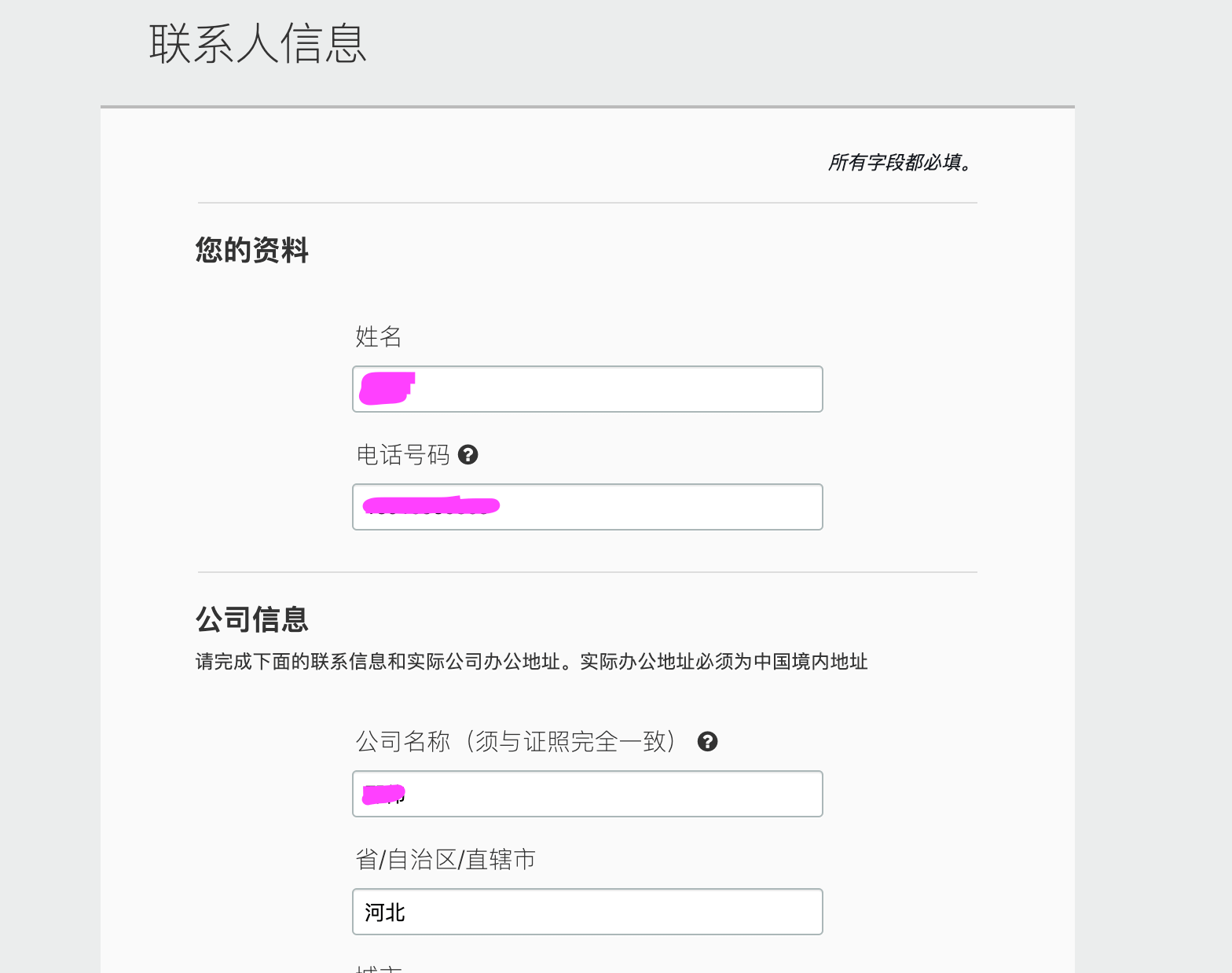
Task: Click the partially visible 城市 label
Action: point(379,968)
